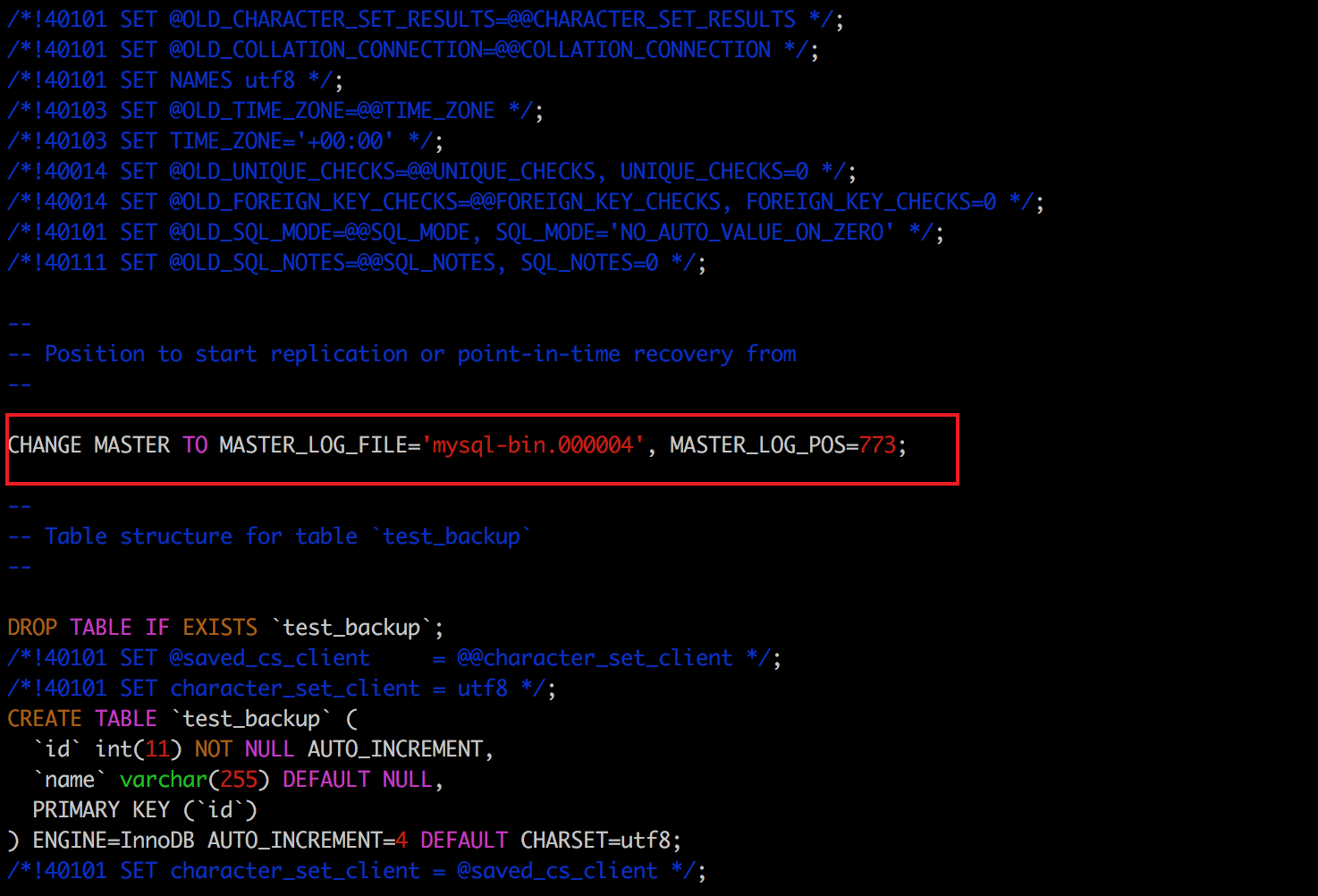Click the @OLD_CHARACTER_SET_RESULTS line
Image resolution: width=1318 pixels, height=896 pixels.
tap(426, 20)
